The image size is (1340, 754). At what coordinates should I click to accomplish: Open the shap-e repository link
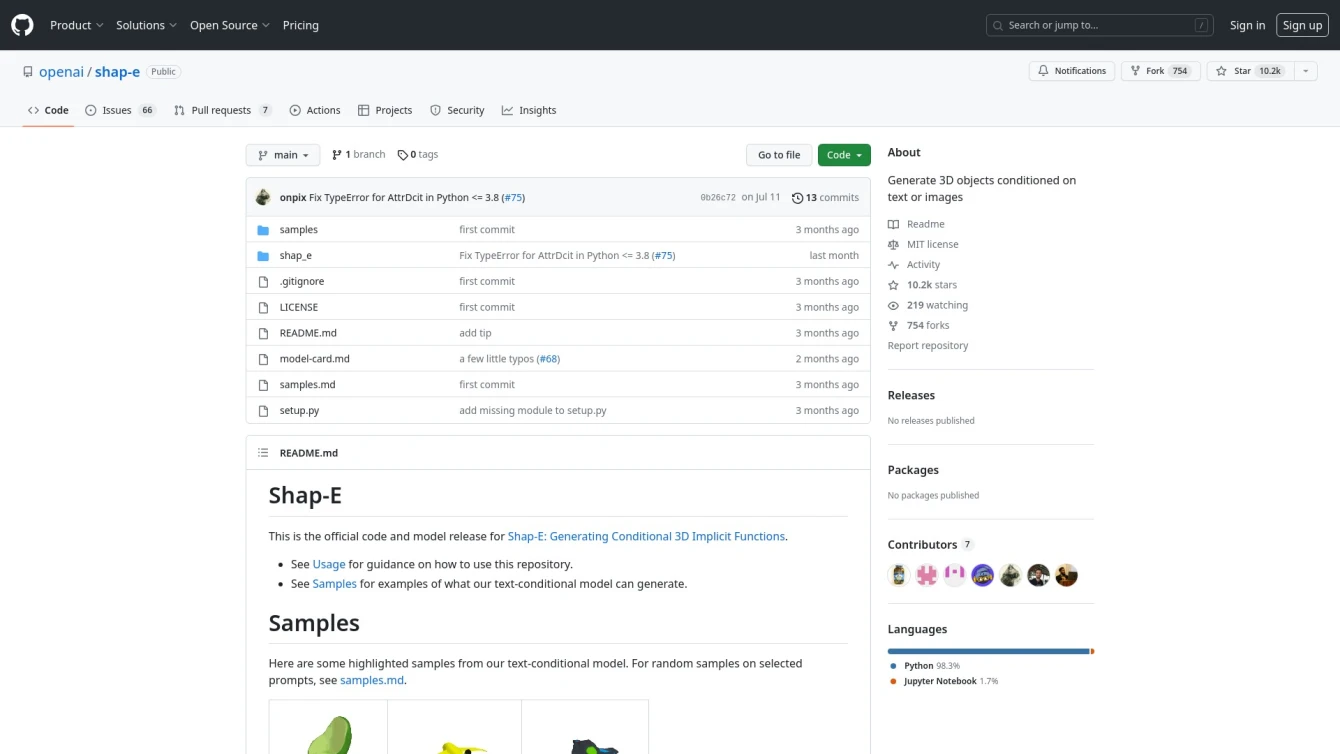[x=117, y=72]
